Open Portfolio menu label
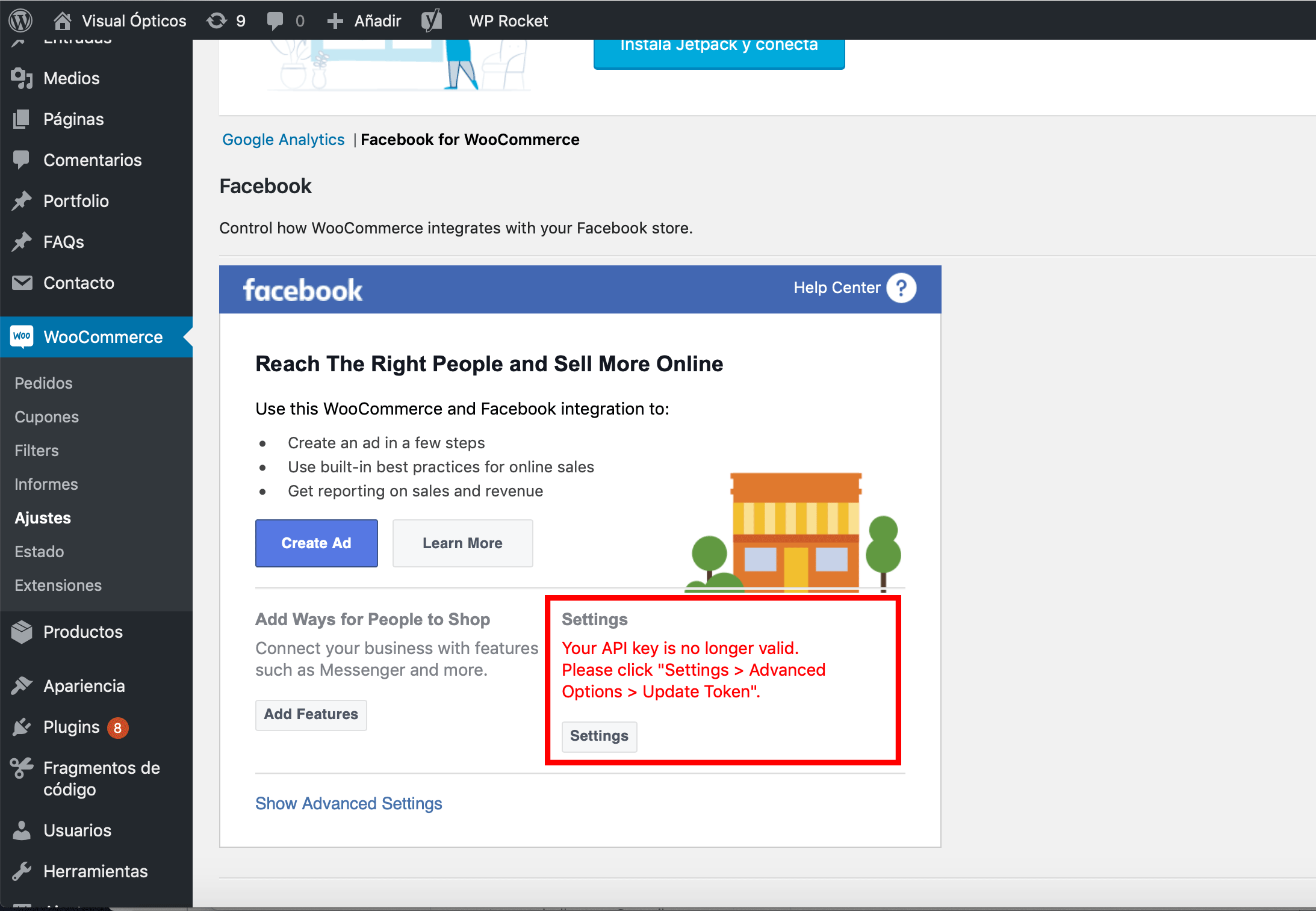1316x911 pixels. pos(76,201)
